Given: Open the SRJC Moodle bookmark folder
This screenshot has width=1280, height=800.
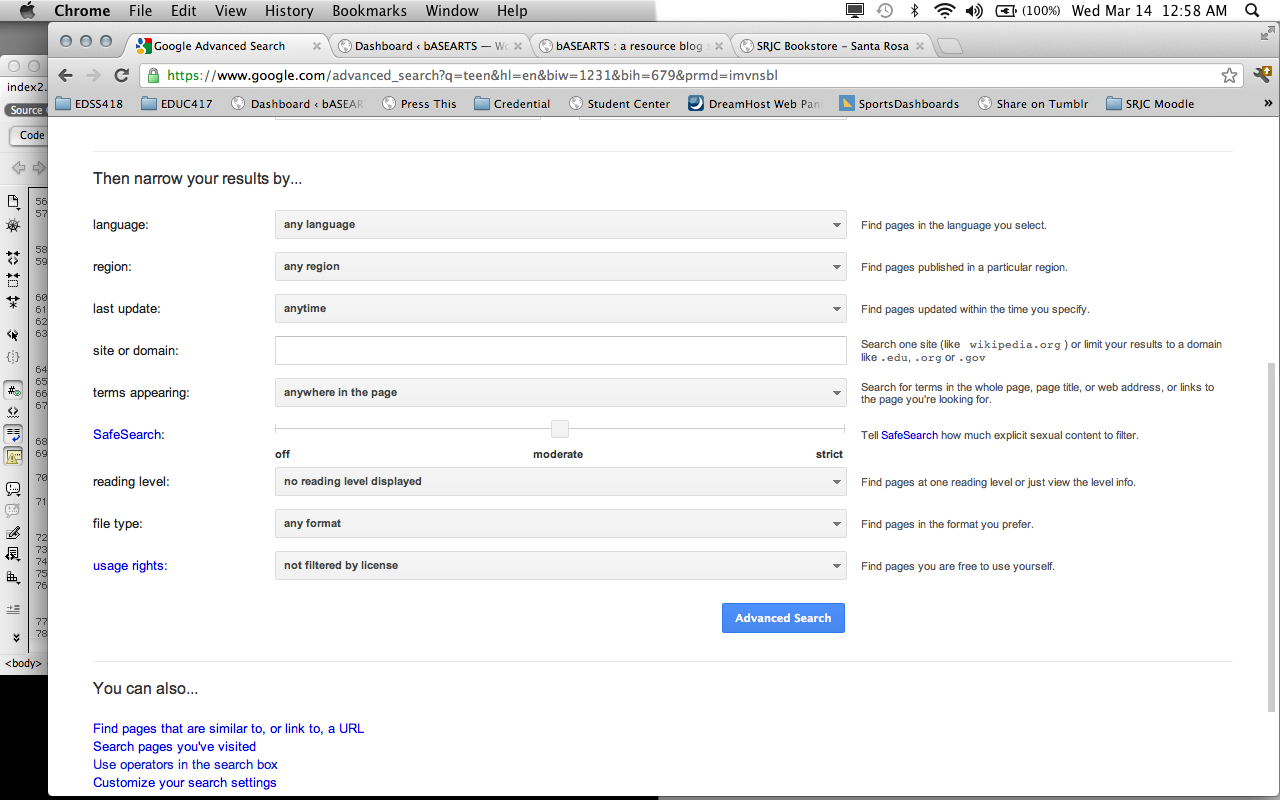Looking at the screenshot, I should pyautogui.click(x=1150, y=103).
